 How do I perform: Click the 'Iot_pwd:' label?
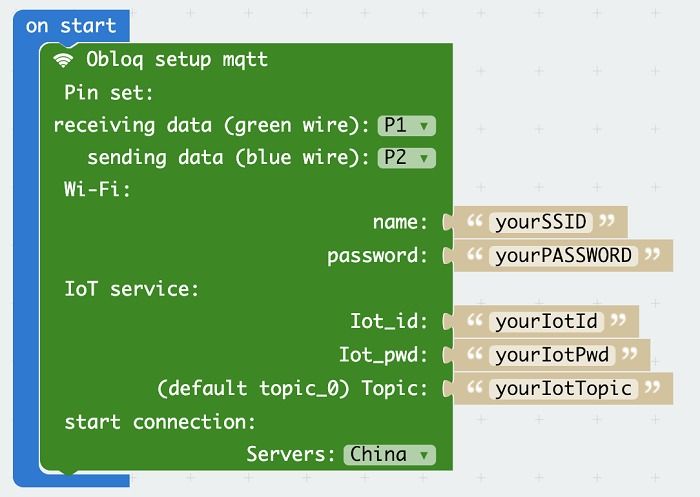[x=383, y=355]
